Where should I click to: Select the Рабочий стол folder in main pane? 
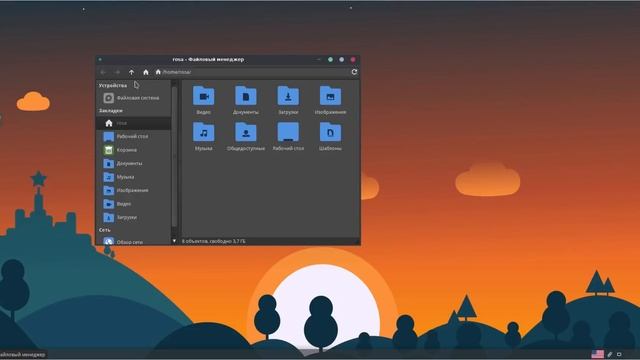click(x=288, y=137)
